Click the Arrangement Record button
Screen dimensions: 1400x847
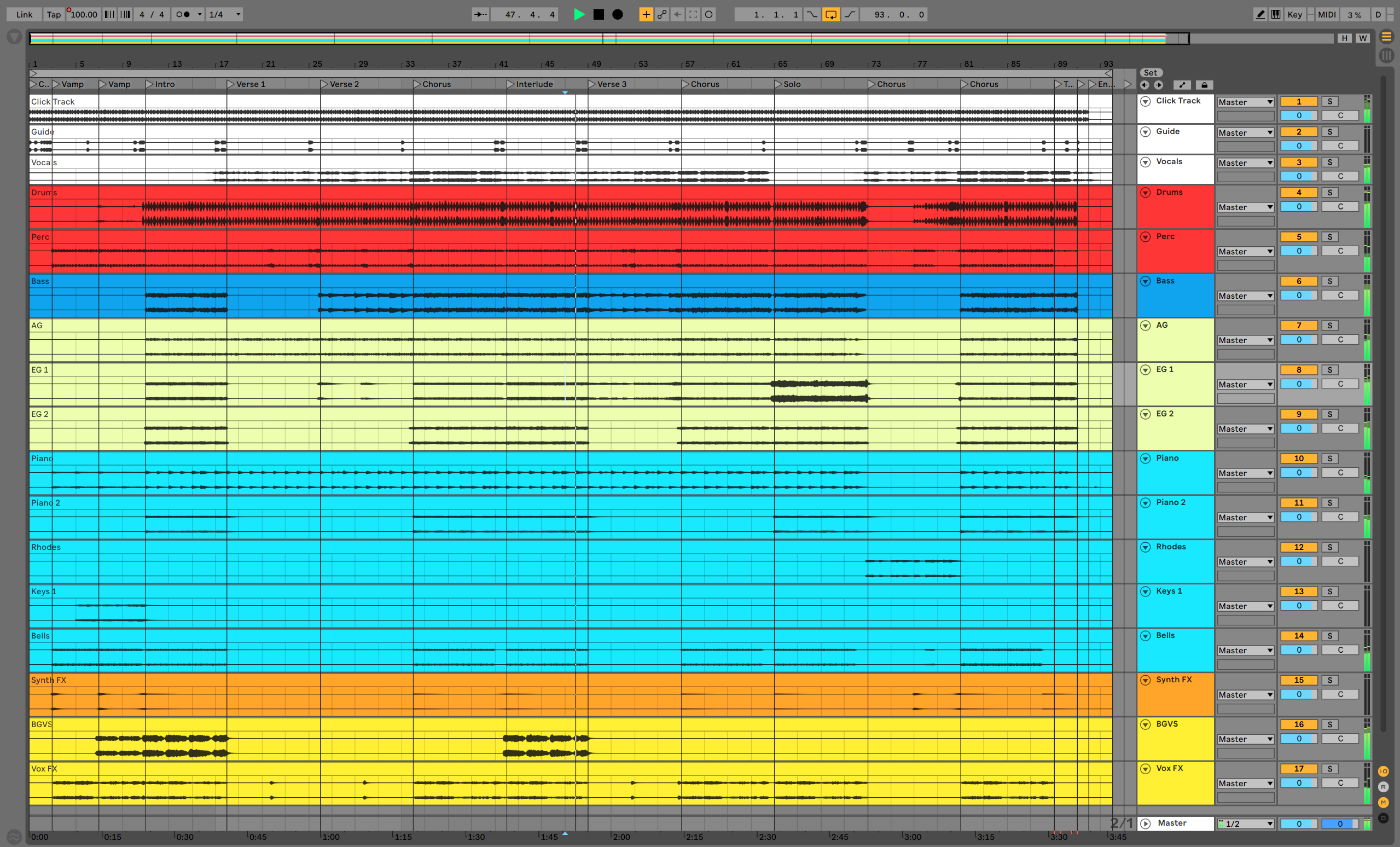click(x=618, y=15)
